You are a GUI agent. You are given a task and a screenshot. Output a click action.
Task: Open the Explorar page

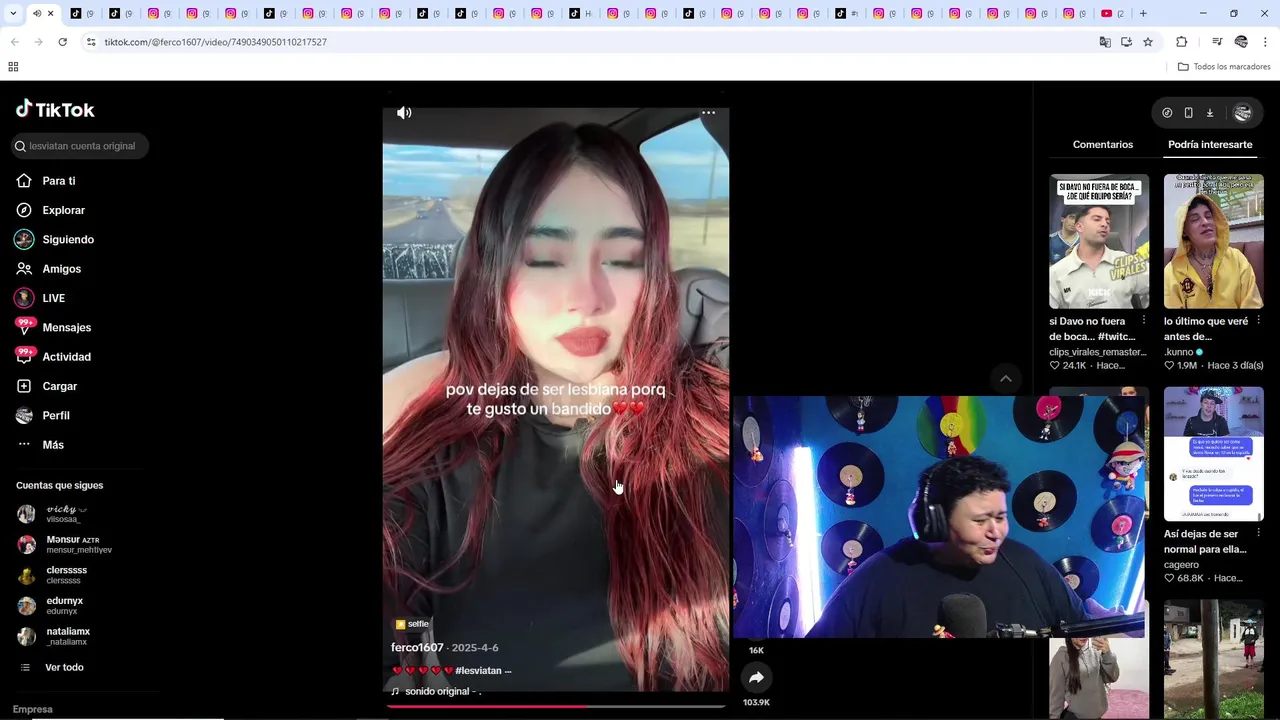(x=51, y=210)
